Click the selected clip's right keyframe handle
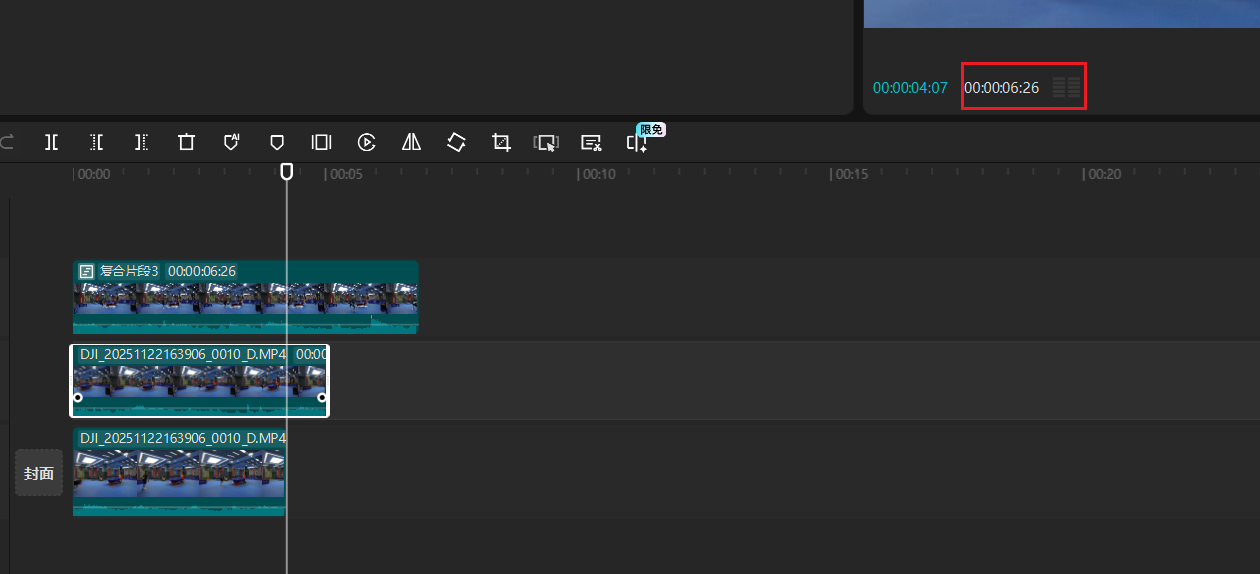1260x574 pixels. [x=322, y=397]
